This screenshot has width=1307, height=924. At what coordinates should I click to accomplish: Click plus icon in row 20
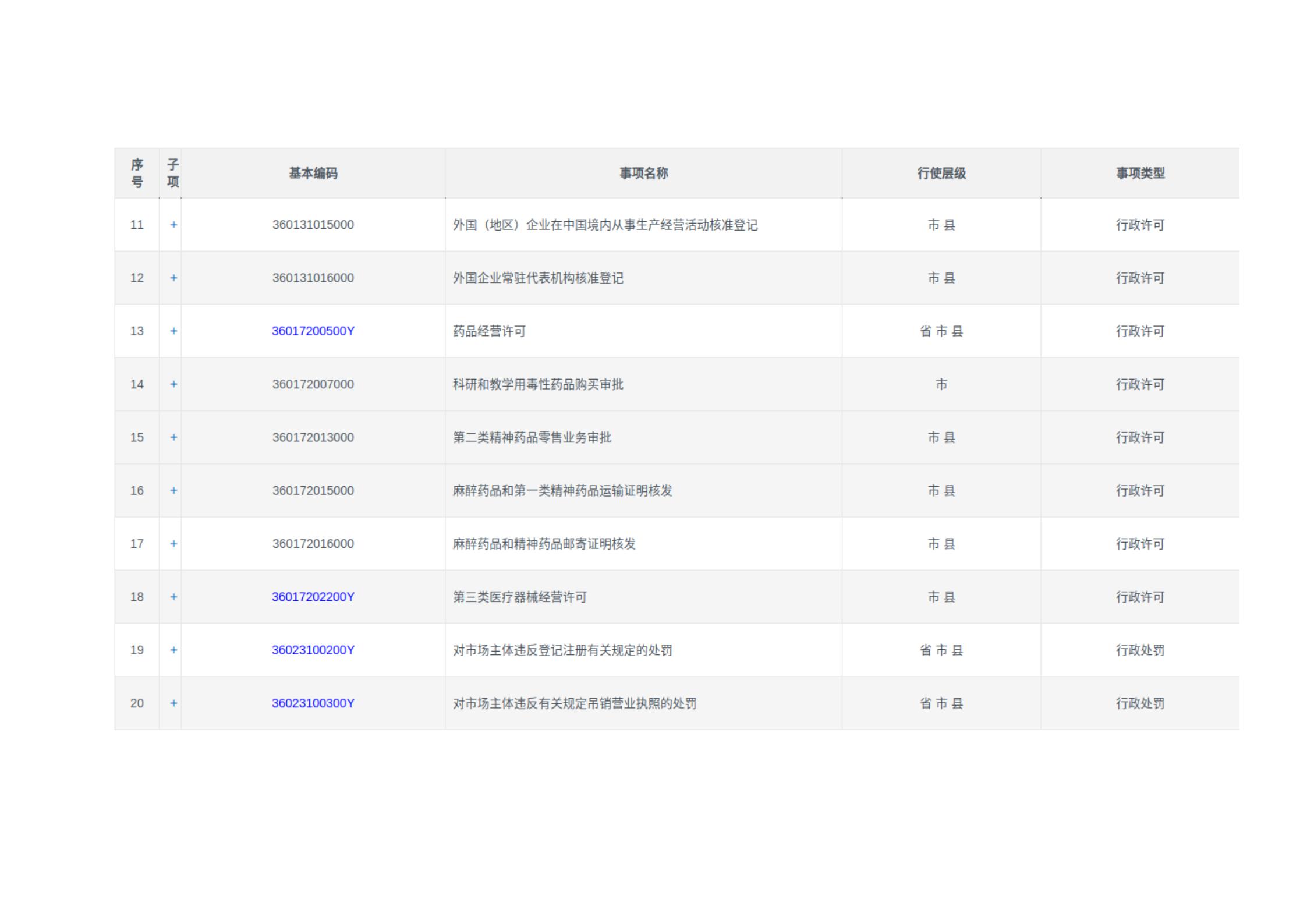(173, 703)
